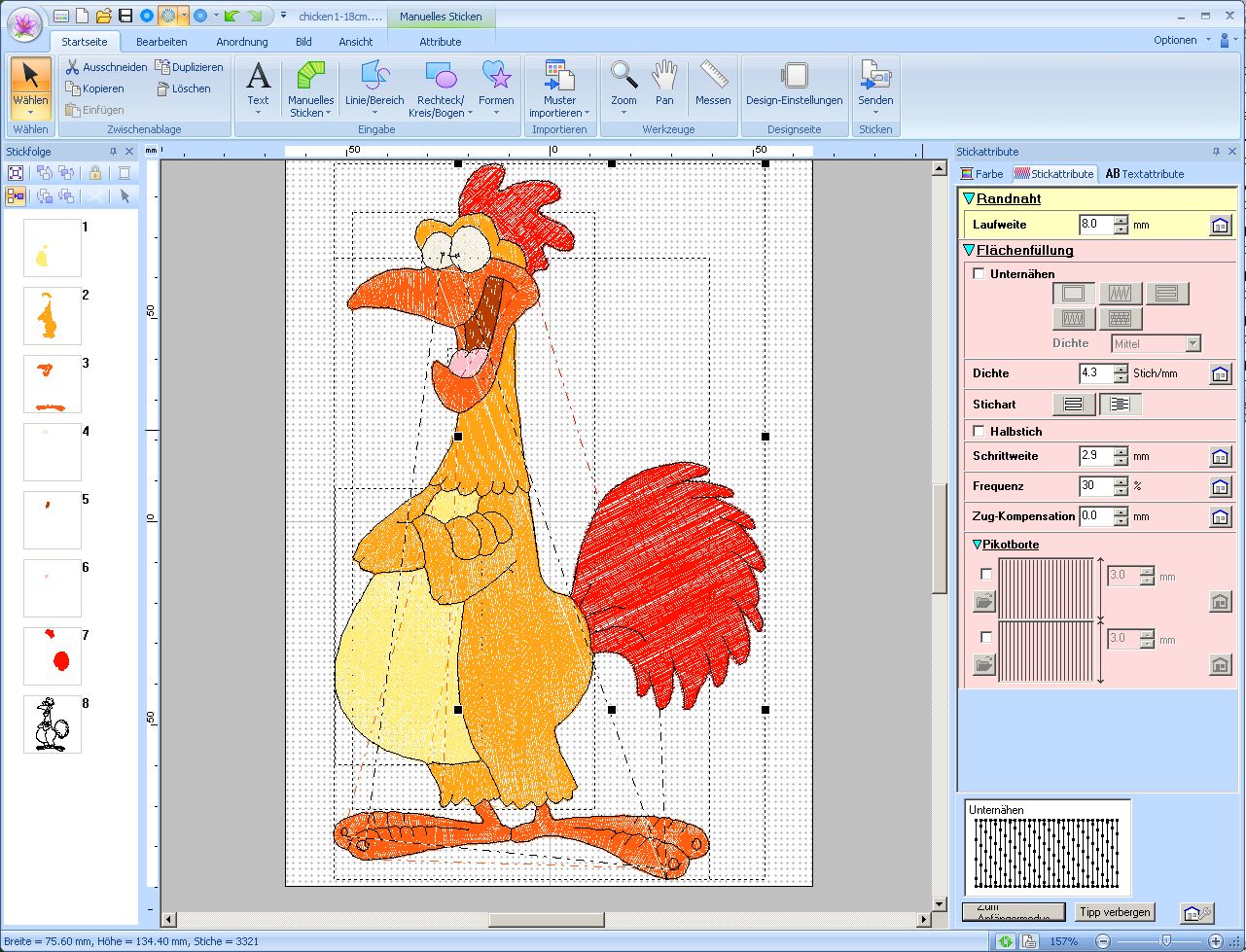
Task: Click the New document icon in quick access
Action: (83, 16)
